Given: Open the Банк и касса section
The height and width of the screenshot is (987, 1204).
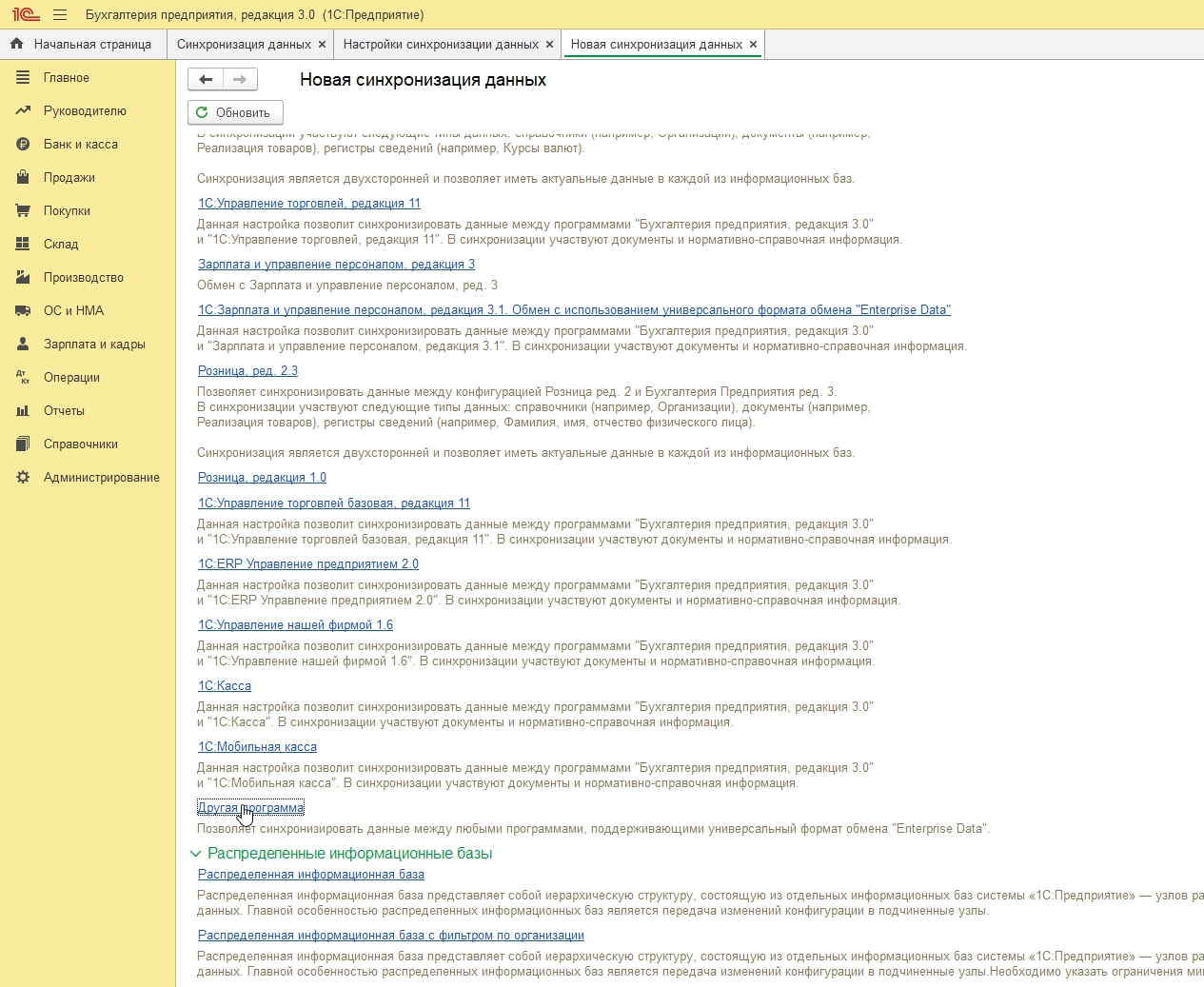Looking at the screenshot, I should click(x=80, y=145).
